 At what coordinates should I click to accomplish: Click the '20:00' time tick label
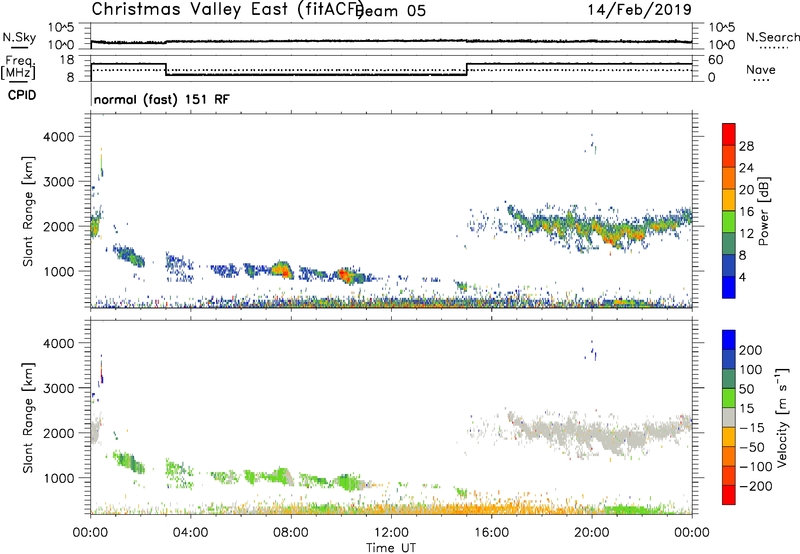click(592, 533)
